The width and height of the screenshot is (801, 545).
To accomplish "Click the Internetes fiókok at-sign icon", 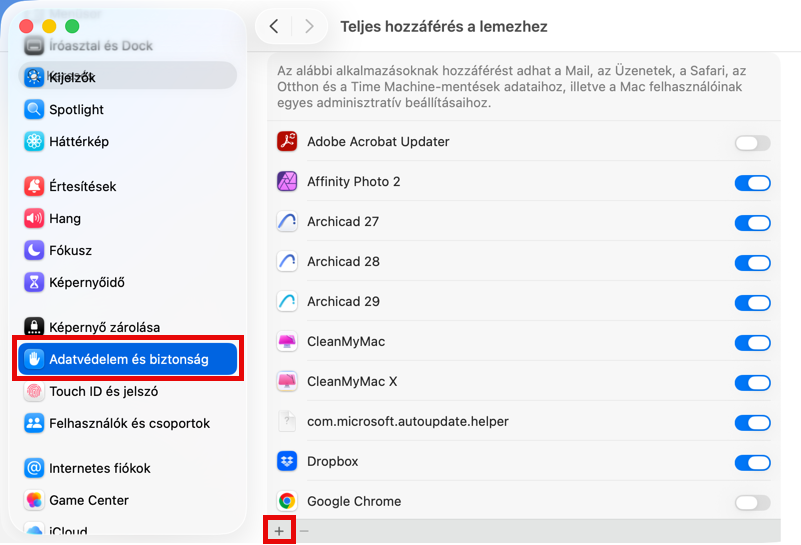I will point(34,468).
